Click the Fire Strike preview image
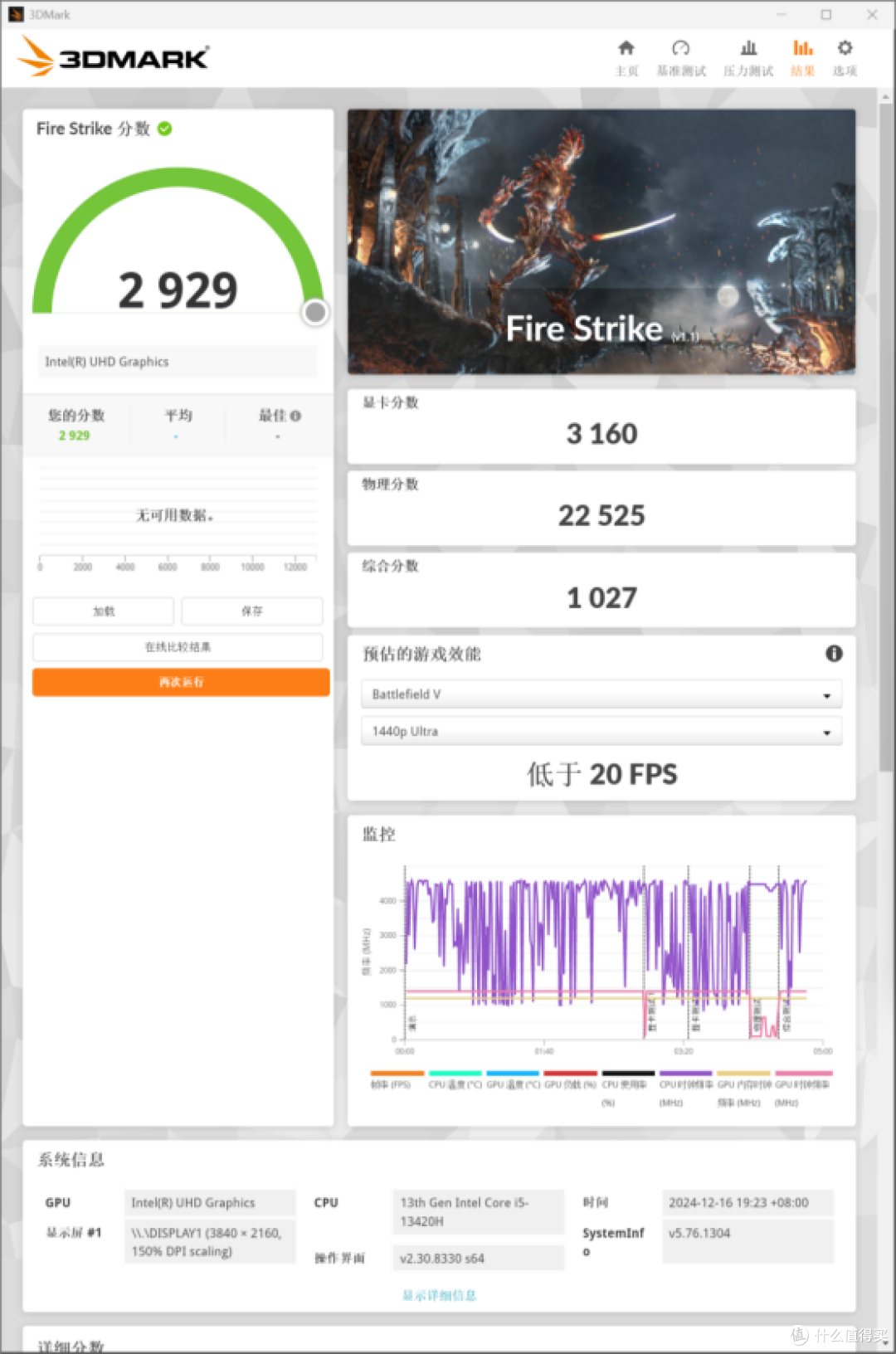The image size is (896, 1354). click(x=601, y=241)
